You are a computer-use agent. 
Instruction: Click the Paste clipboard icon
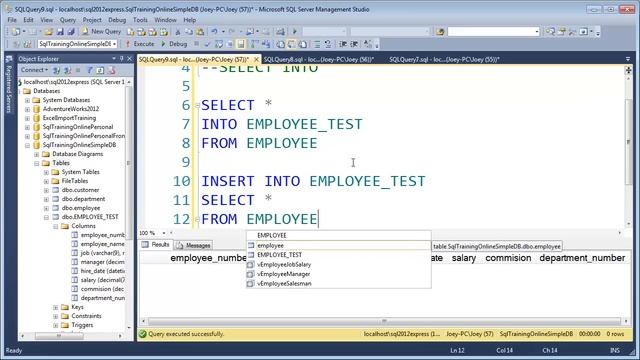point(200,31)
